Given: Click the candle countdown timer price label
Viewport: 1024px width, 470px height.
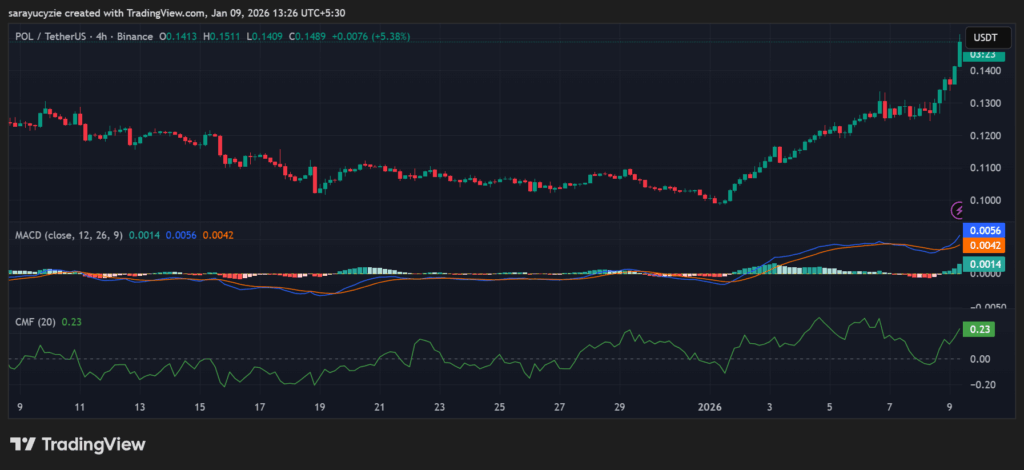Looking at the screenshot, I should click(983, 54).
